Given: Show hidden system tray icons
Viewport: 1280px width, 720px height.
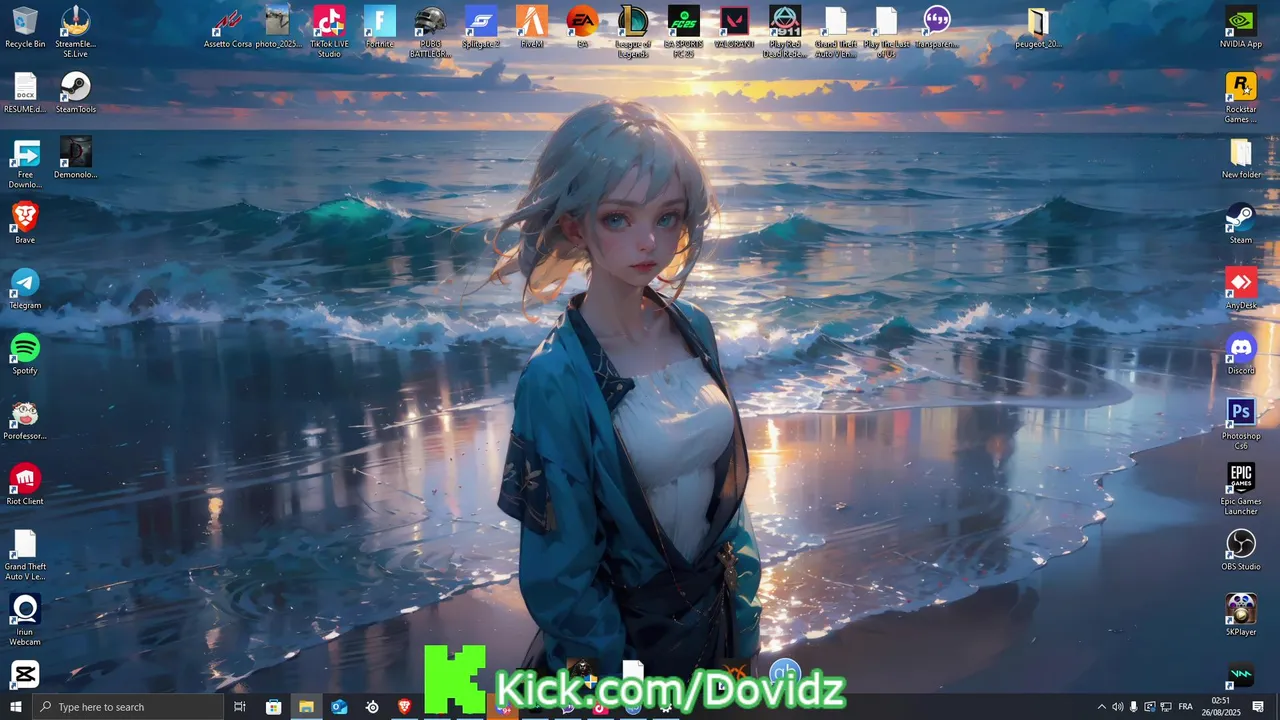Looking at the screenshot, I should coord(1102,707).
